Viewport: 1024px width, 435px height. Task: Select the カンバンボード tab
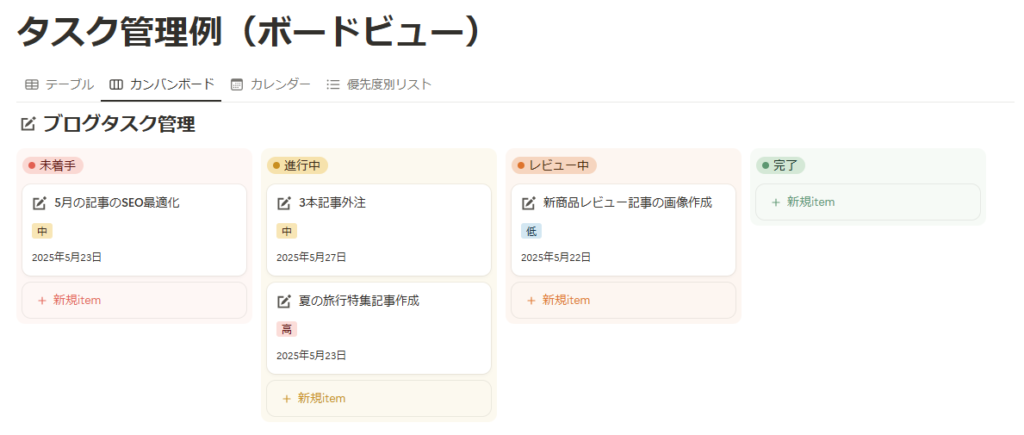tap(161, 84)
